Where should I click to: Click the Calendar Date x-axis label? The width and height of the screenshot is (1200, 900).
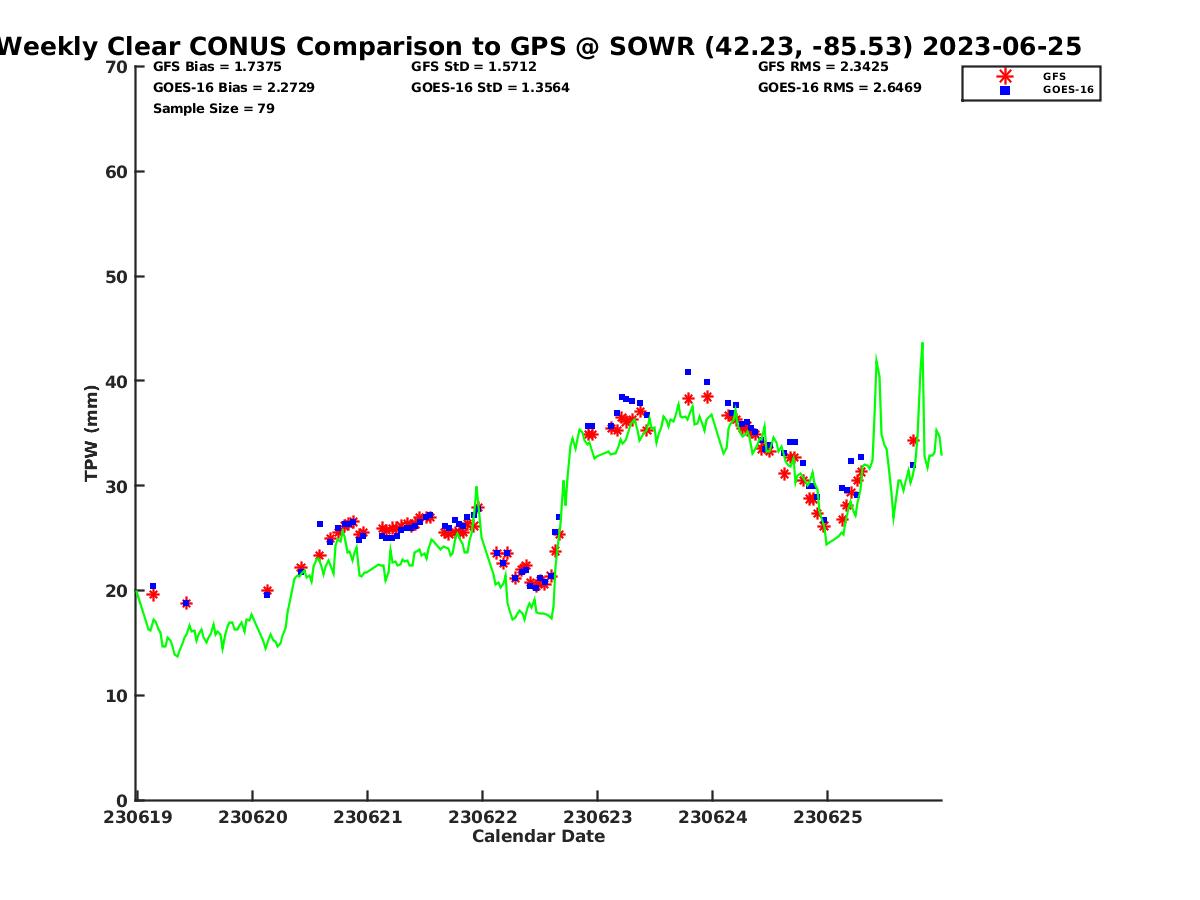[x=538, y=836]
